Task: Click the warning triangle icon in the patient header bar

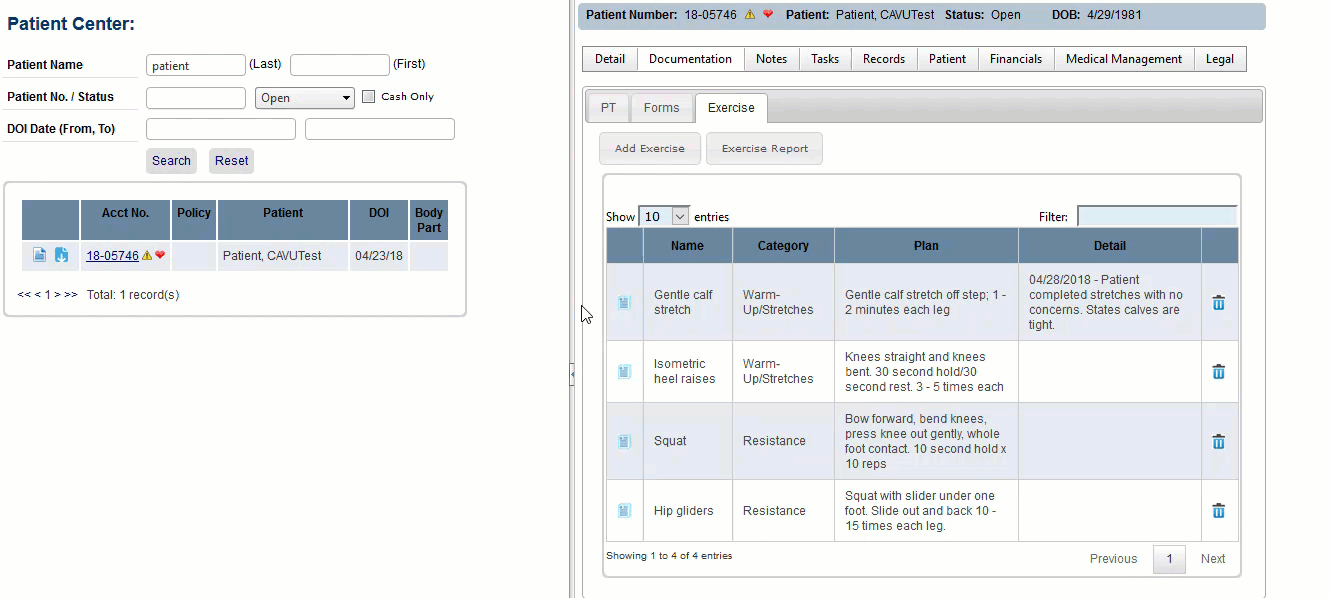Action: tap(750, 15)
